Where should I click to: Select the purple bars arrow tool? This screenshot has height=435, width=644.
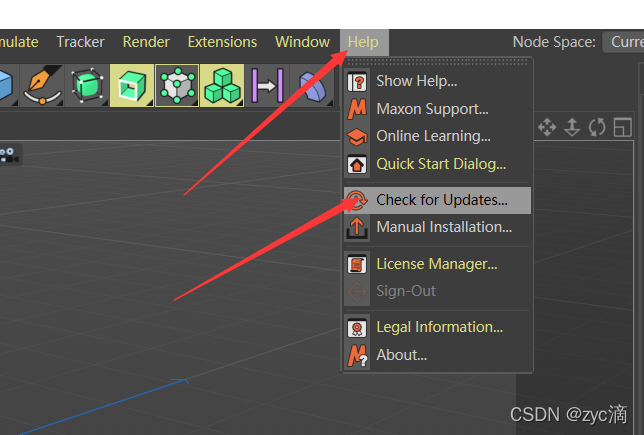[x=267, y=85]
